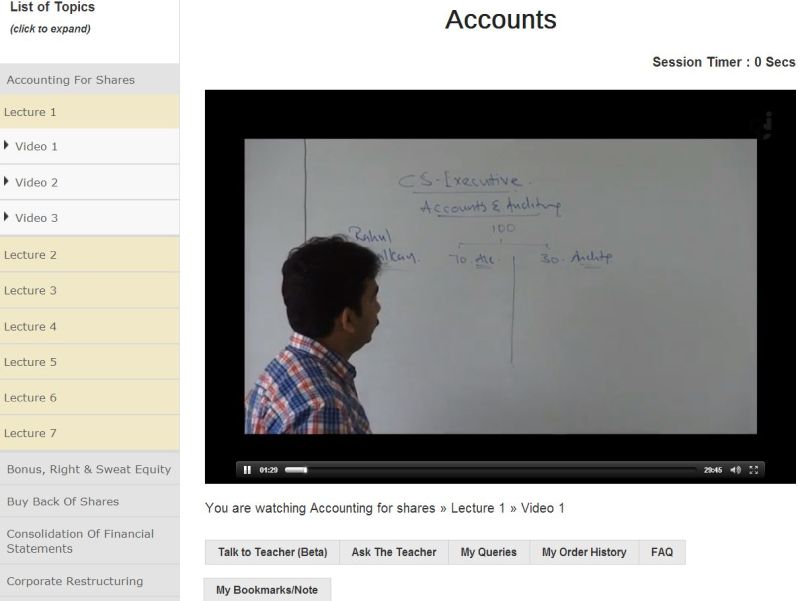The image size is (800, 601).
Task: Open Consolidation Of Financial Statements topic
Action: click(80, 541)
